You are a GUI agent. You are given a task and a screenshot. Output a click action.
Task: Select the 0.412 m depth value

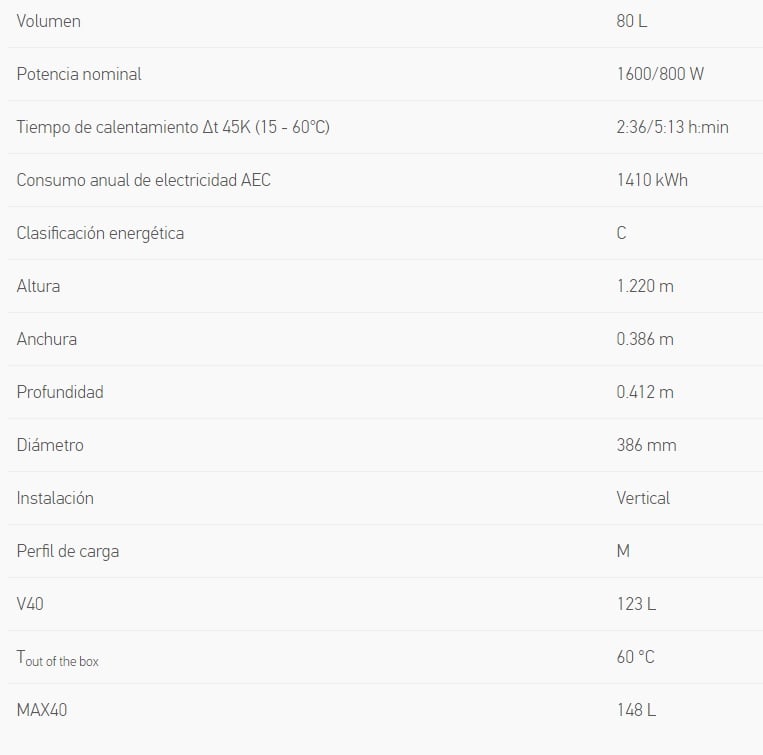pyautogui.click(x=645, y=393)
